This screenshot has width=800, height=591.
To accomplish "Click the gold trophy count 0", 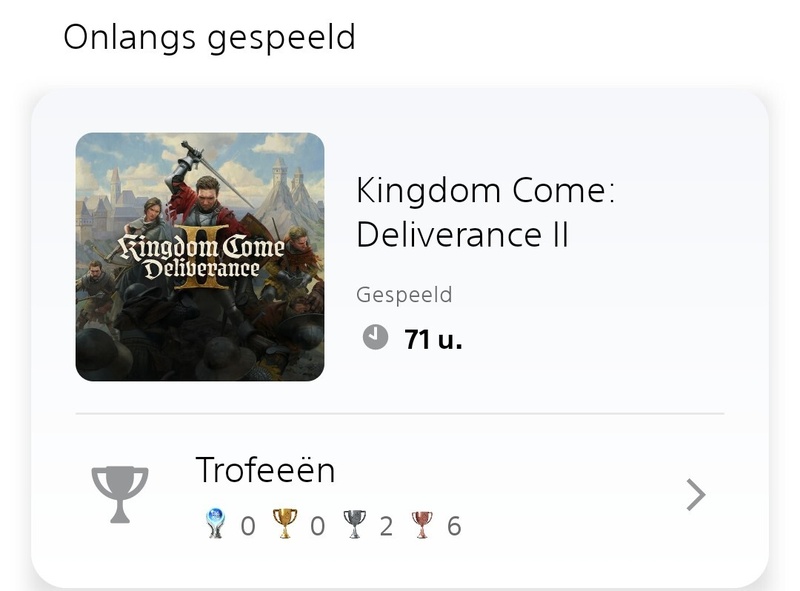I will (317, 525).
